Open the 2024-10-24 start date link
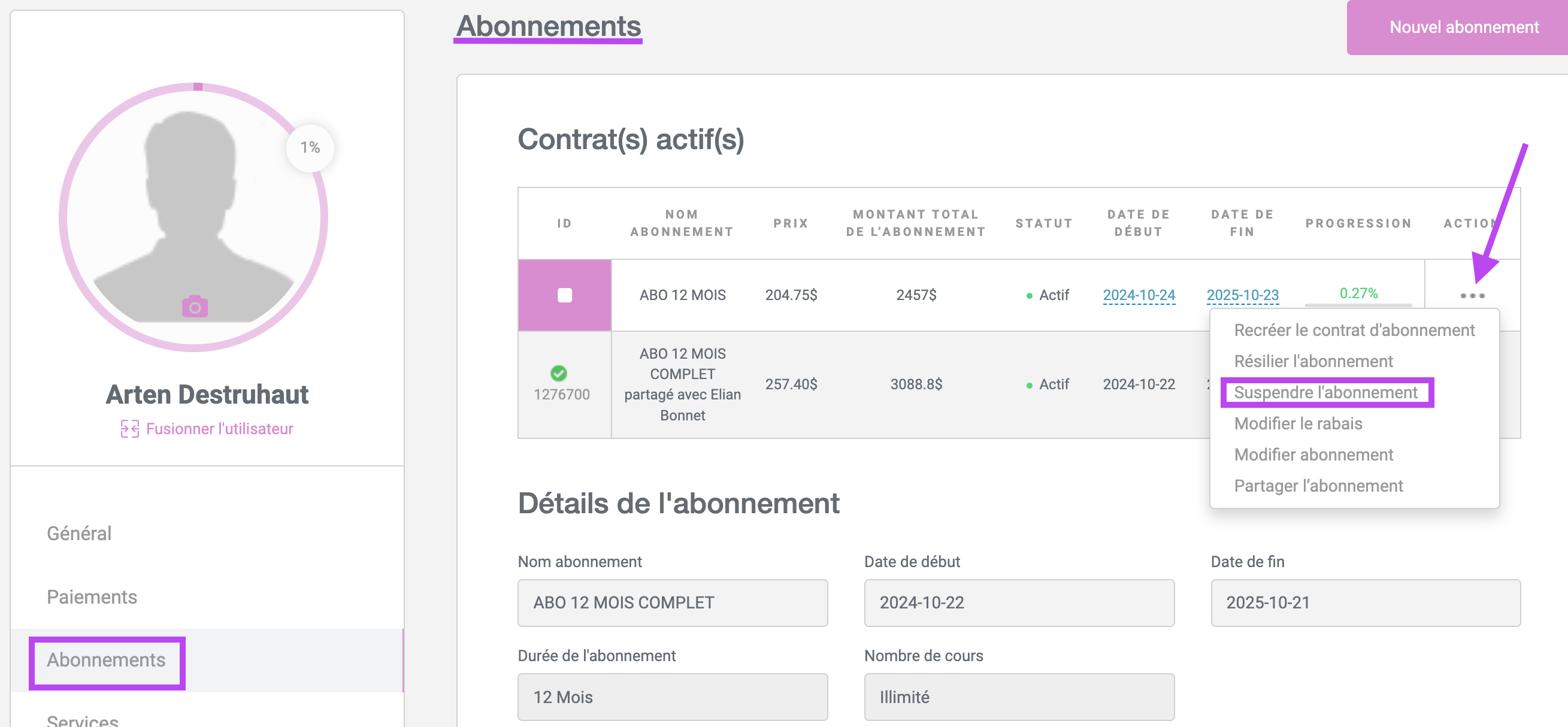Image resolution: width=1568 pixels, height=727 pixels. pos(1138,295)
